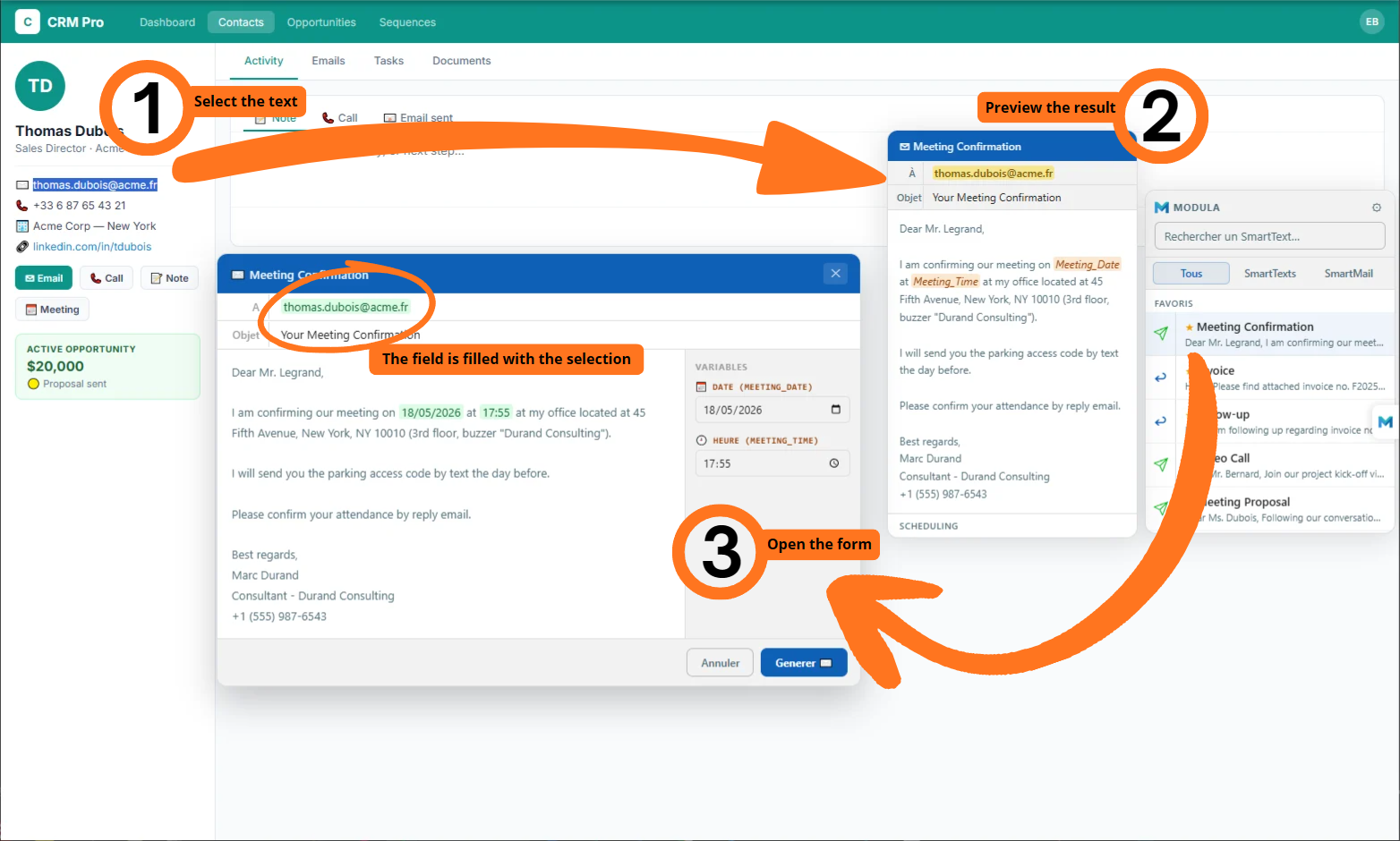The height and width of the screenshot is (841, 1400).
Task: Click the building icon beside Acme Corp
Action: (22, 226)
